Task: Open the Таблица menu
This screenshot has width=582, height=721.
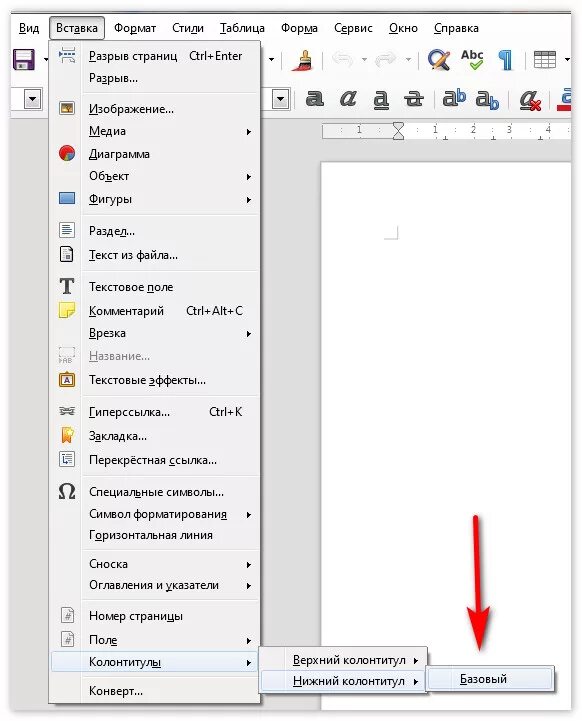Action: click(242, 28)
